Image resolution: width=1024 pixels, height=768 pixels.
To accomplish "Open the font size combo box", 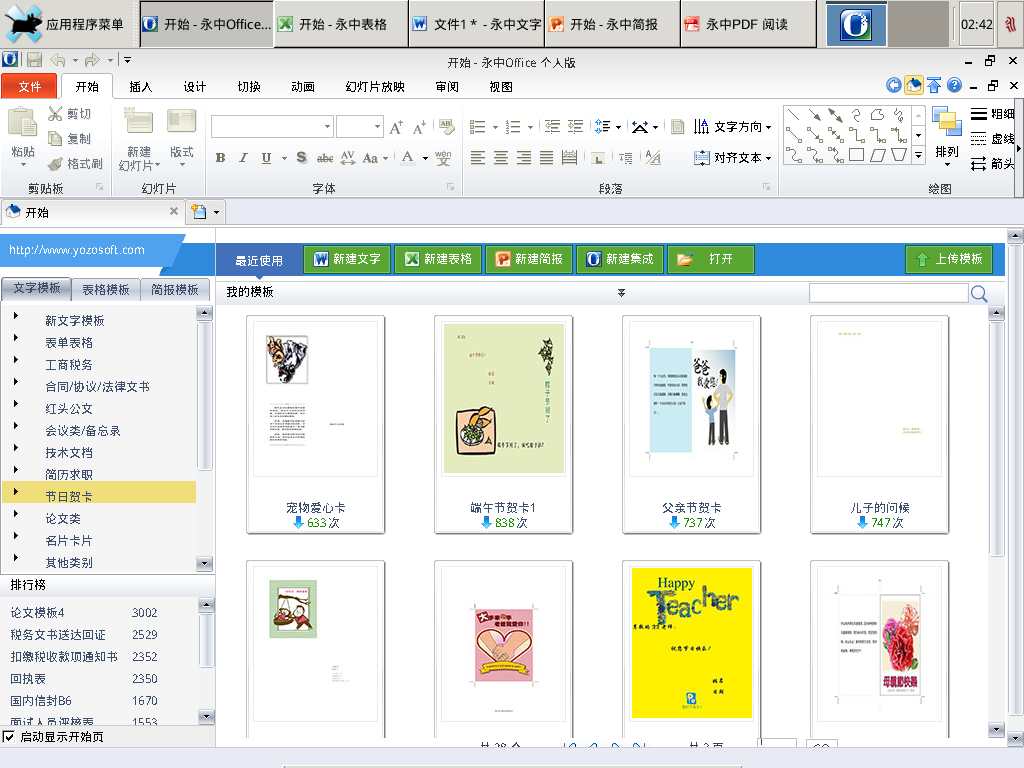I will [x=359, y=127].
